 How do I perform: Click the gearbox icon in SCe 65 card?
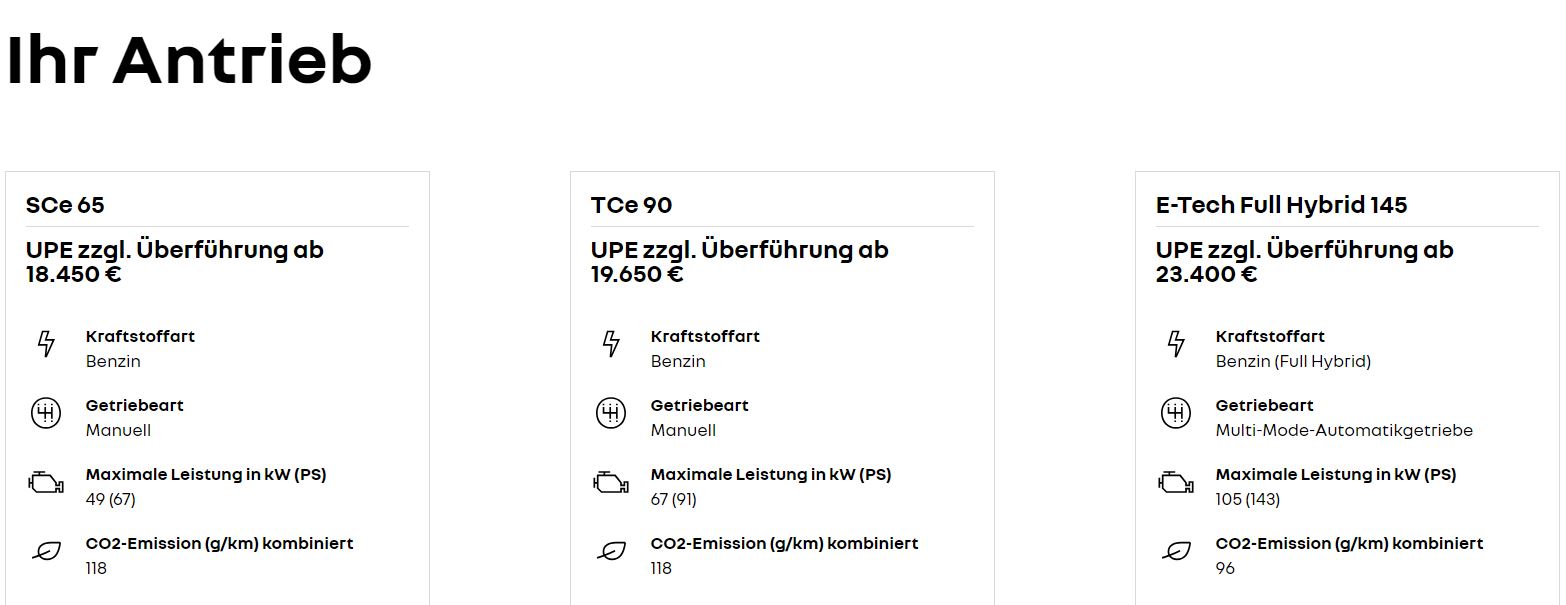[46, 413]
